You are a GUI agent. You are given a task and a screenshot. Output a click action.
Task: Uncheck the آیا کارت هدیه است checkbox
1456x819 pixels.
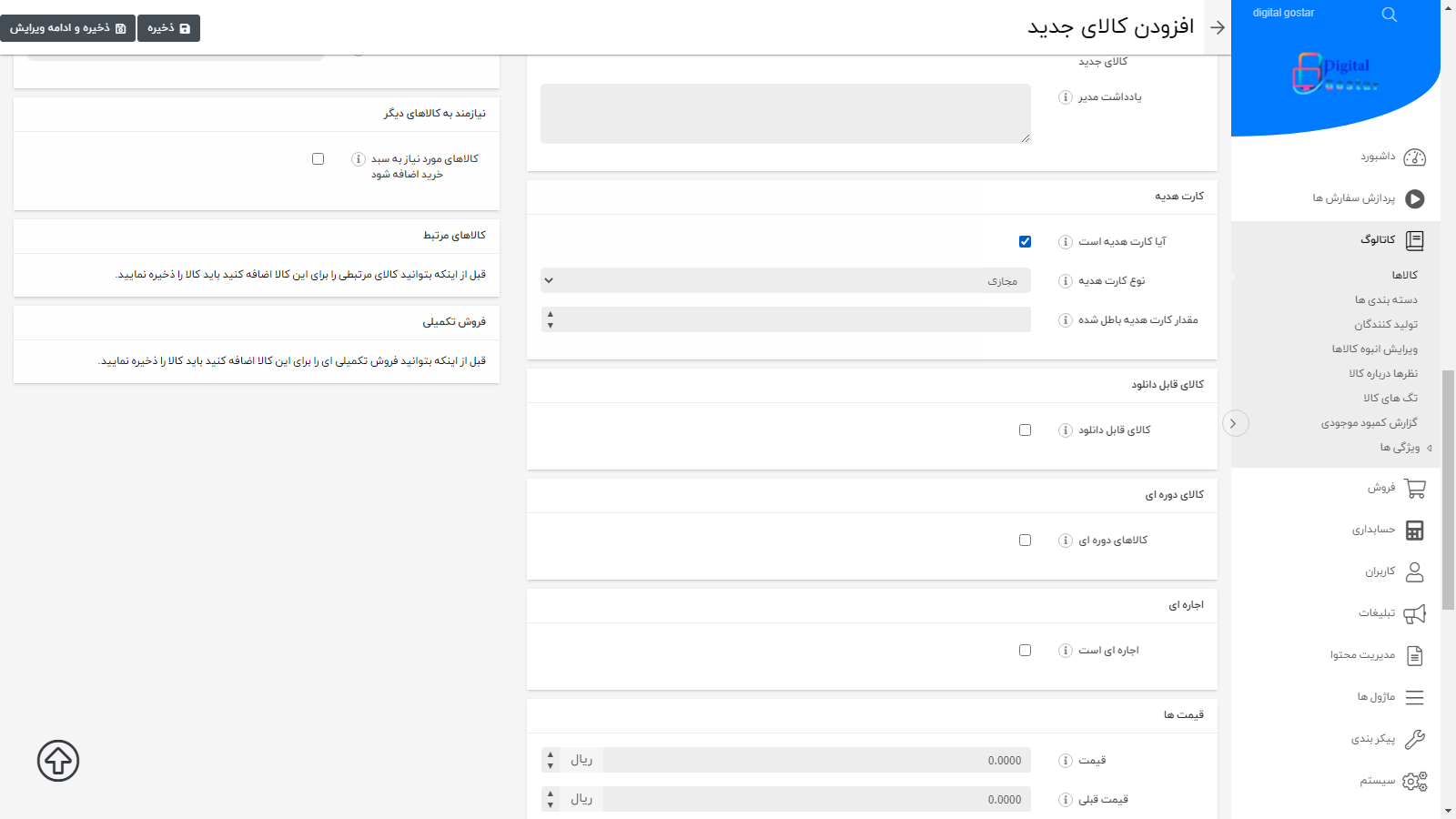pyautogui.click(x=1025, y=241)
